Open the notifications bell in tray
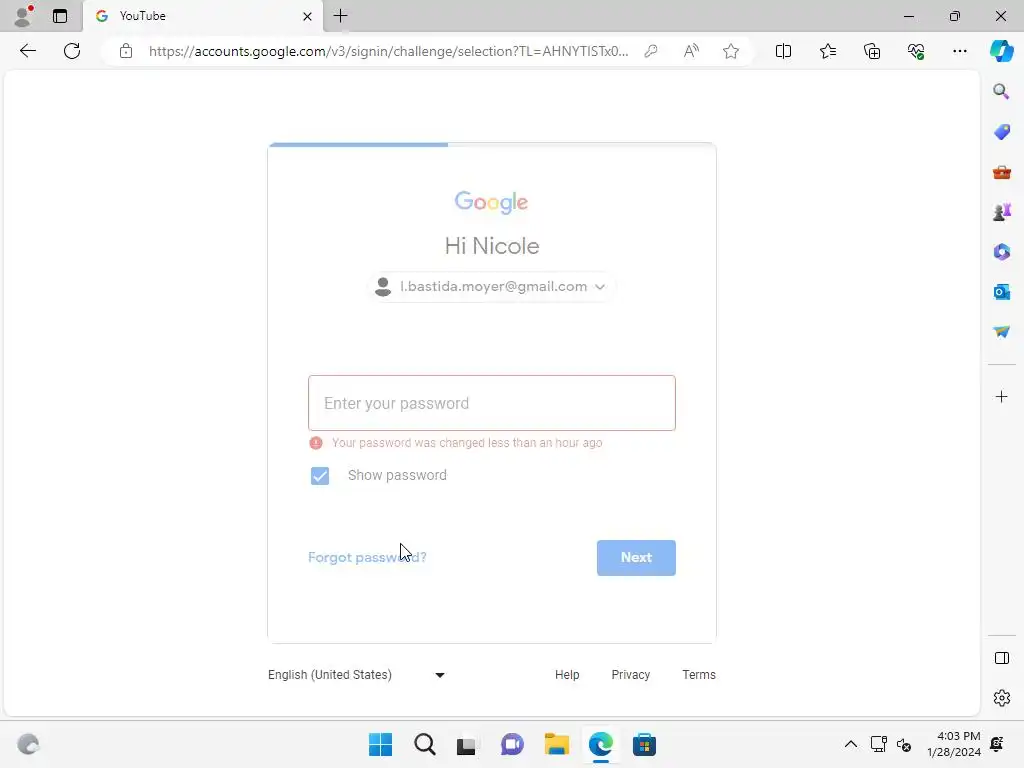The width and height of the screenshot is (1024, 768). click(997, 744)
